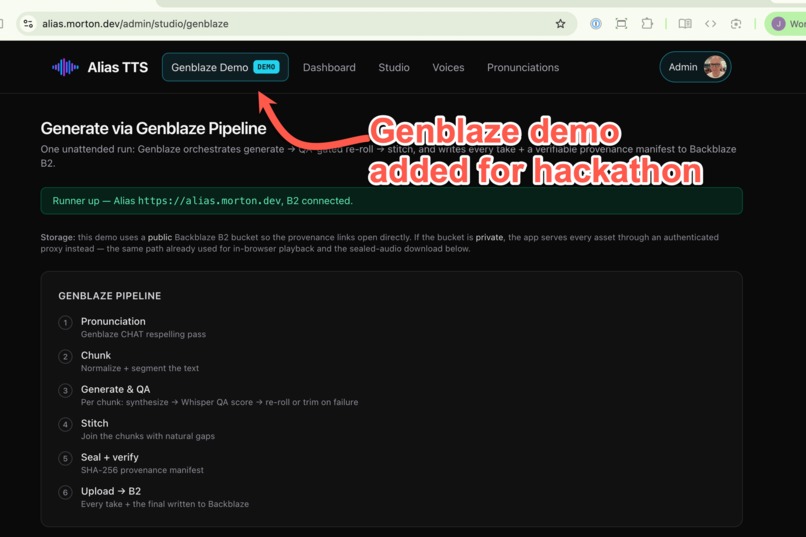
Task: Click the screenshot camera toolbar icon
Action: coord(736,24)
